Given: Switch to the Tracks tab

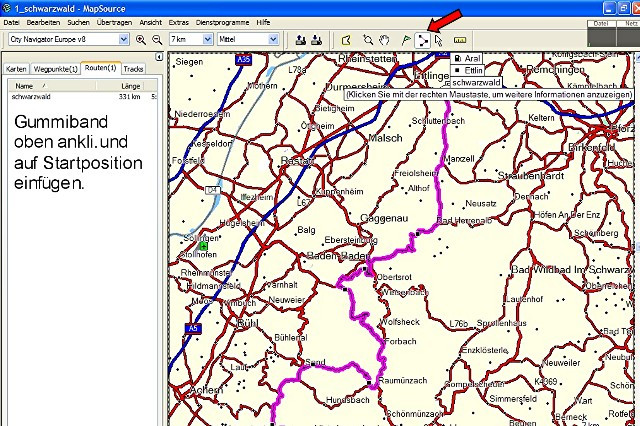Looking at the screenshot, I should point(133,68).
